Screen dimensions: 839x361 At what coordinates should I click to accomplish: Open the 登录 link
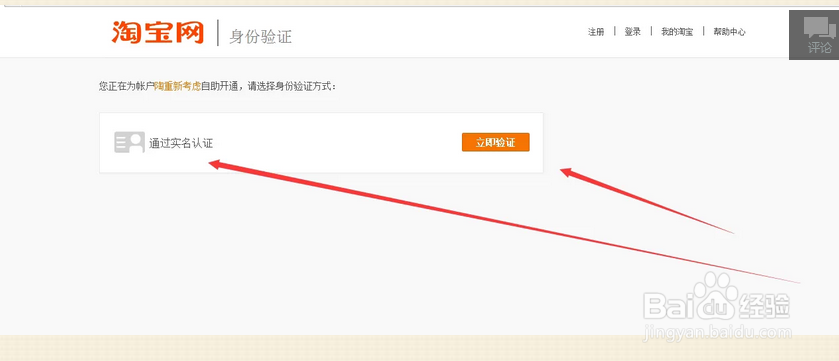632,32
